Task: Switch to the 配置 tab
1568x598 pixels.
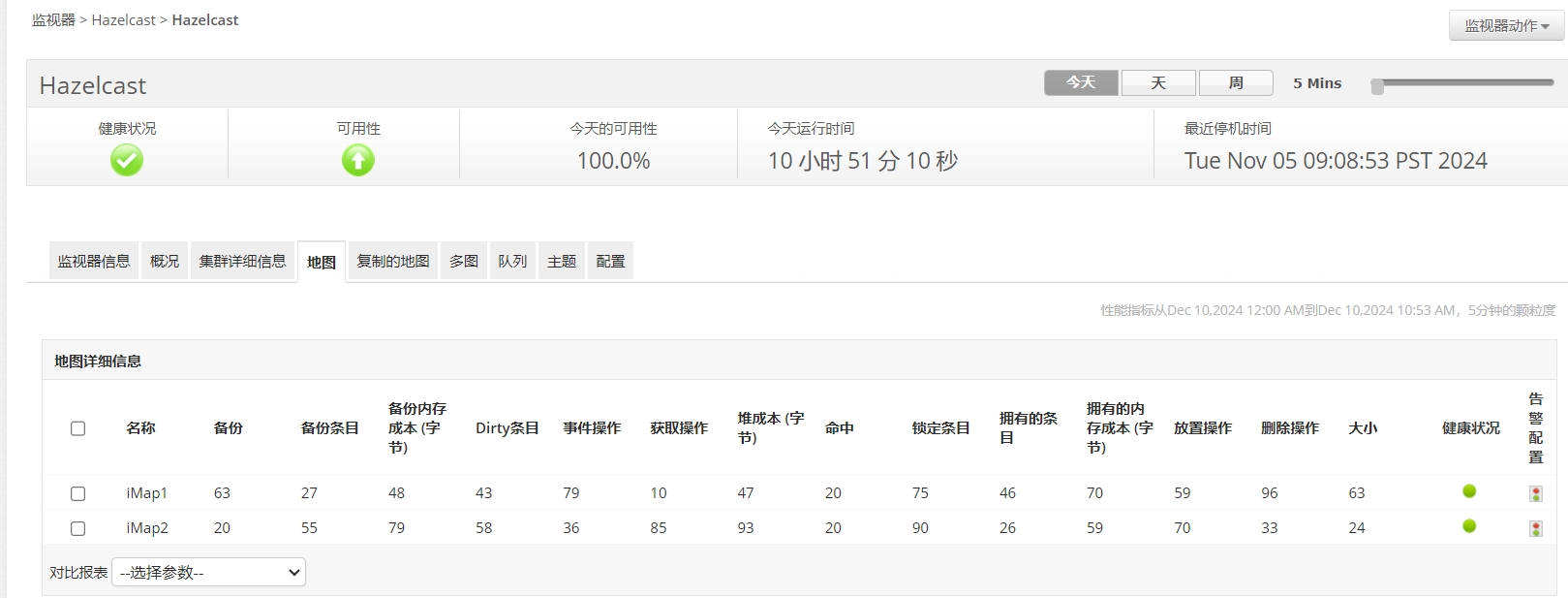Action: pyautogui.click(x=610, y=261)
